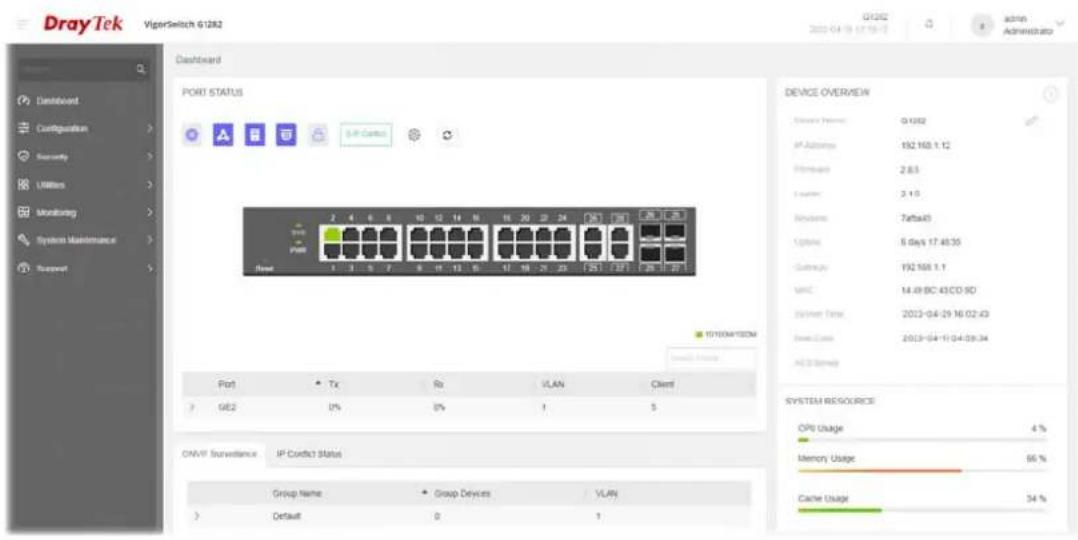The height and width of the screenshot is (540, 1078).
Task: Expand the Security menu chevron
Action: pyautogui.click(x=149, y=157)
